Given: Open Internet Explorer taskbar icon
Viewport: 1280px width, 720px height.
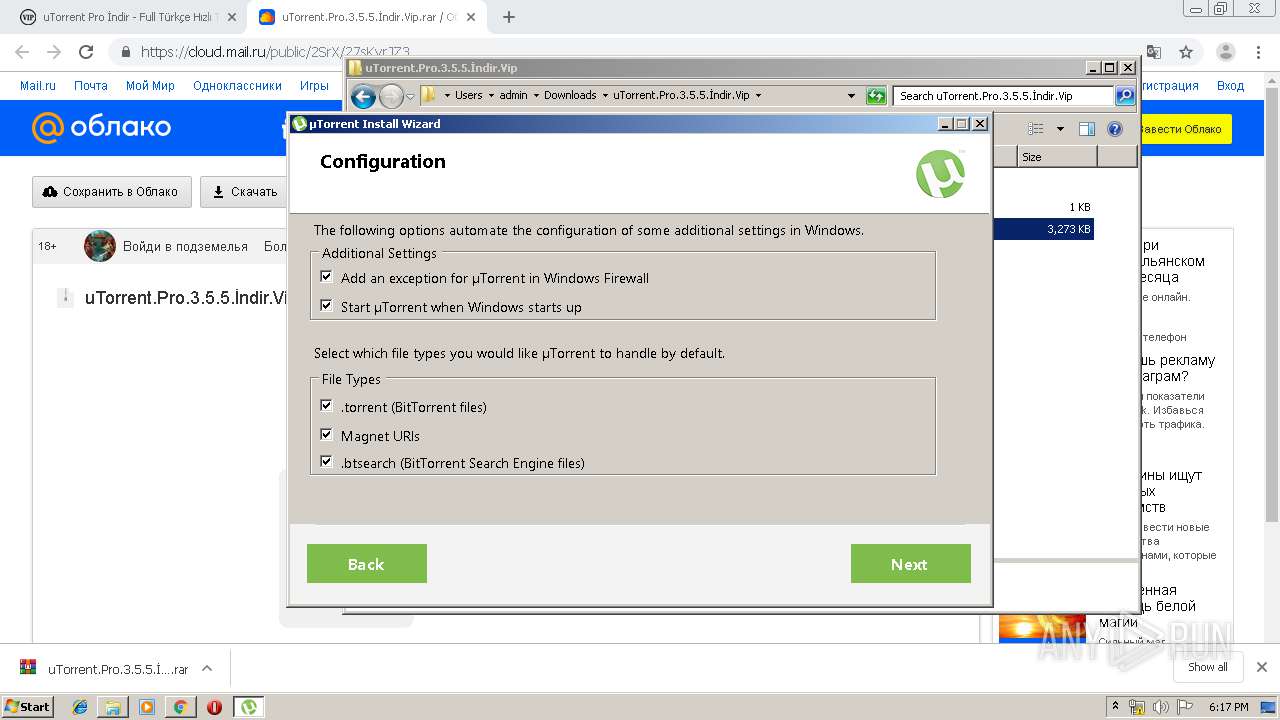Looking at the screenshot, I should pyautogui.click(x=80, y=707).
